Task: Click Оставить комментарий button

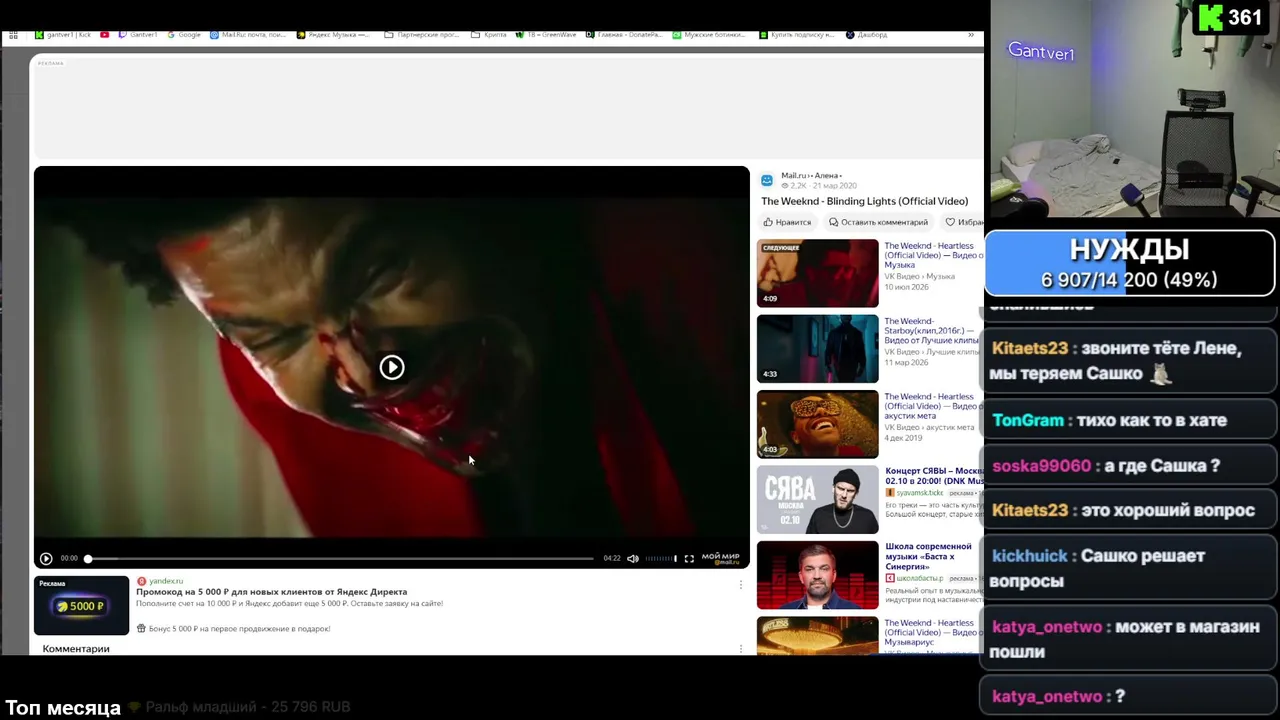Action: tap(878, 222)
